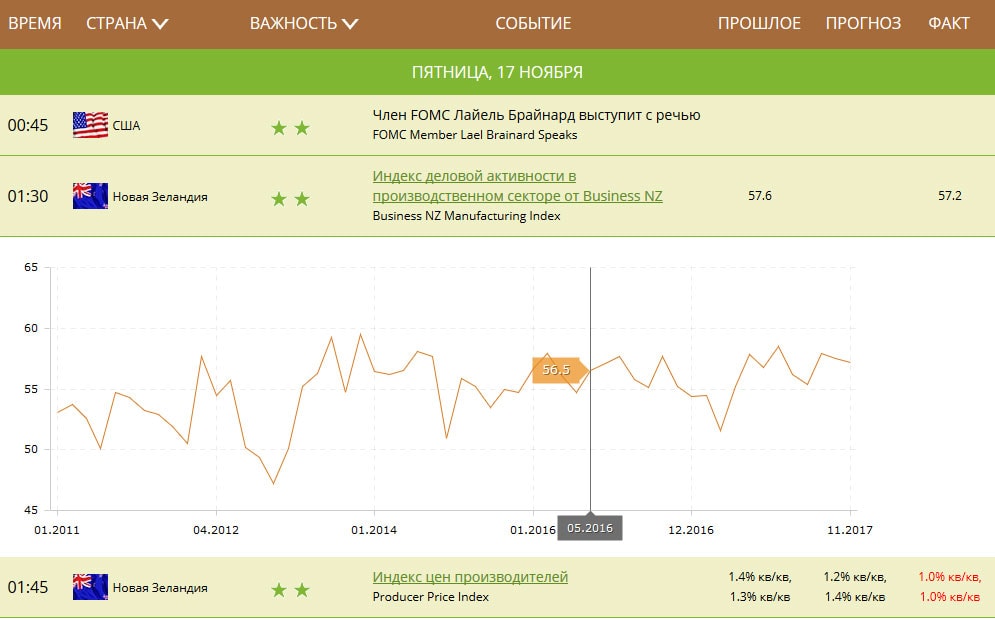Click the 57.2 actual value

pos(949,196)
